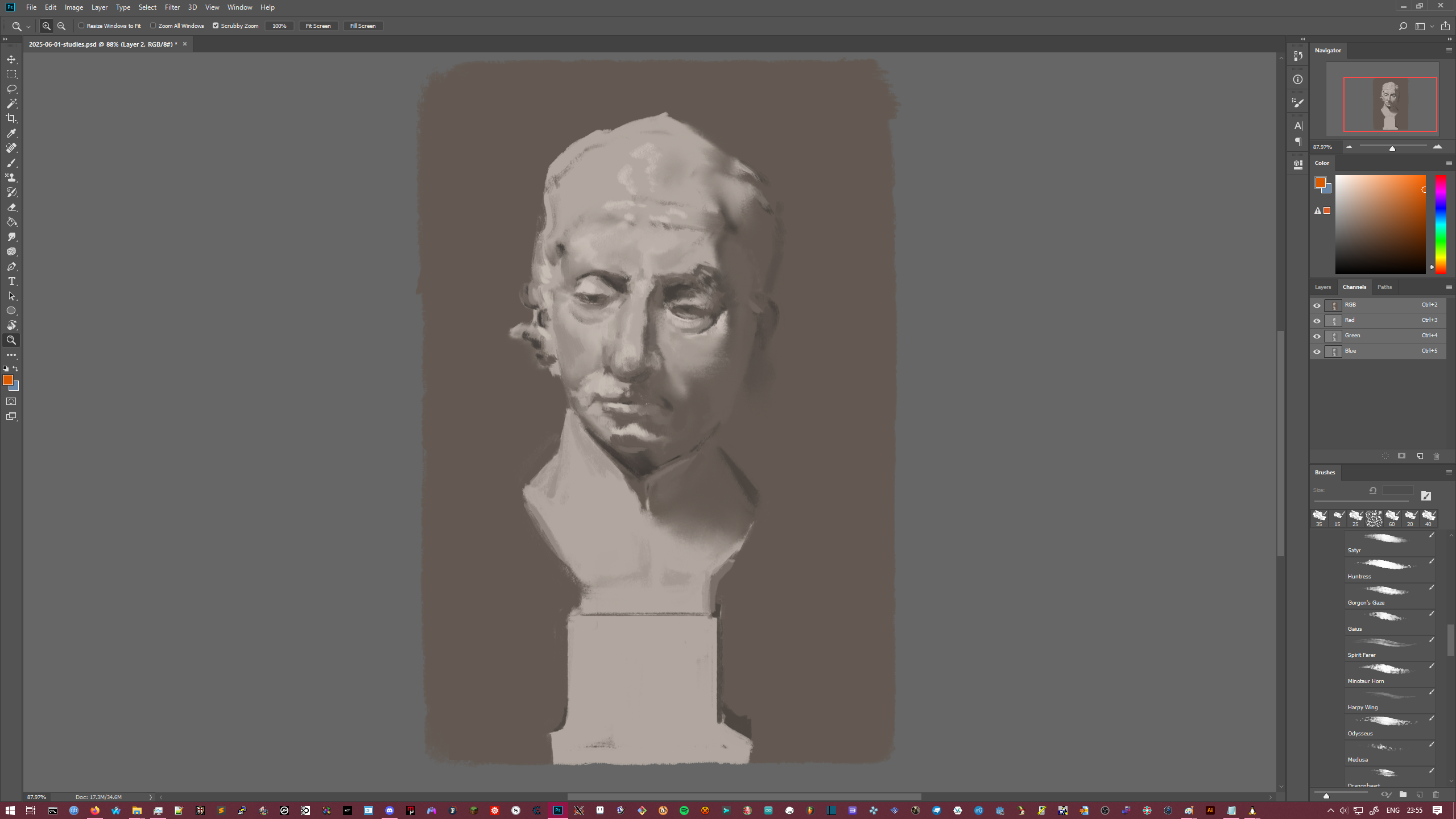The height and width of the screenshot is (819, 1456).
Task: Enable Zoom All Windows checkbox
Action: click(153, 26)
